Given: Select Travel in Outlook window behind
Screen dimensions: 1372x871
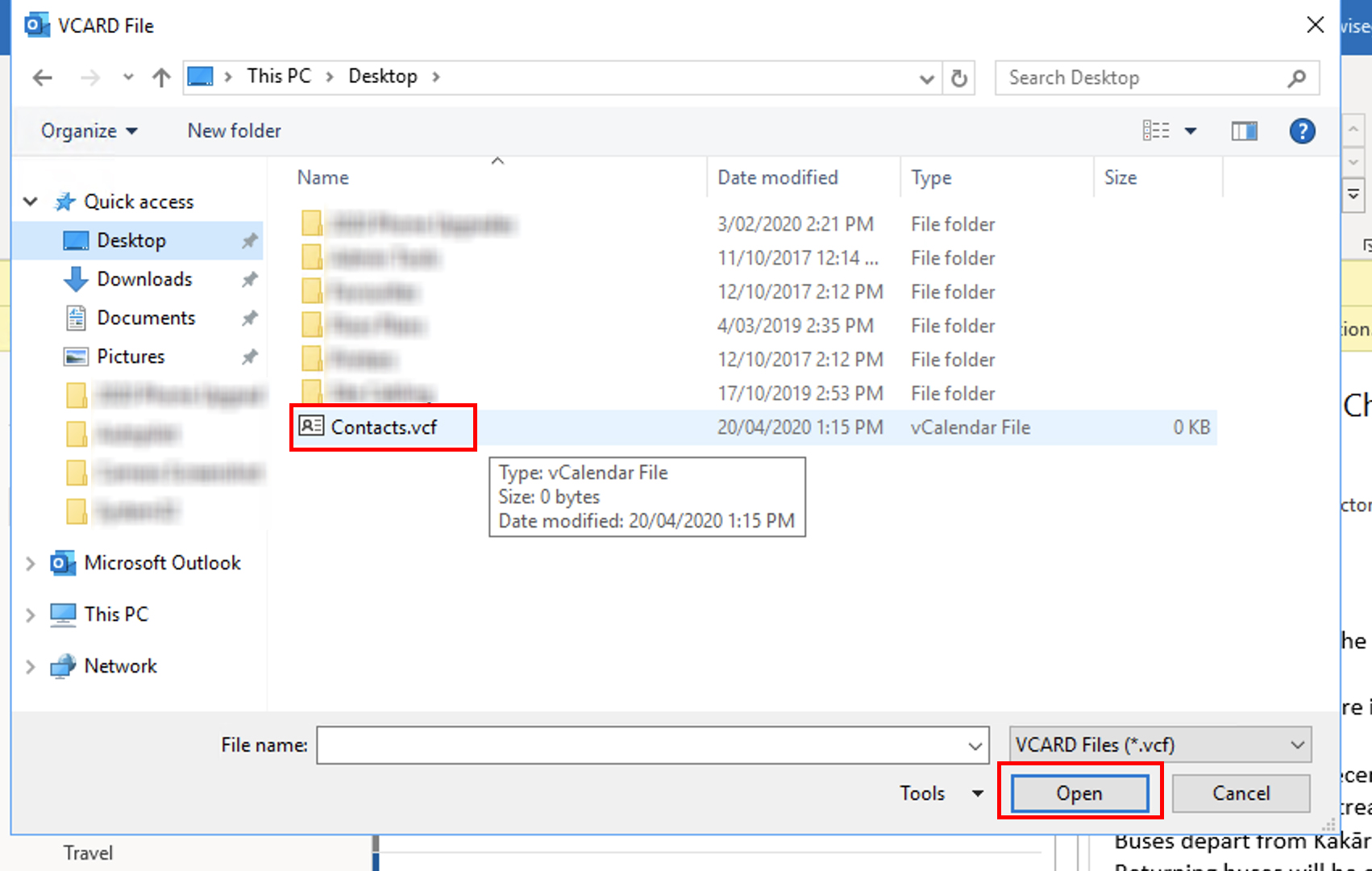Looking at the screenshot, I should click(x=88, y=853).
